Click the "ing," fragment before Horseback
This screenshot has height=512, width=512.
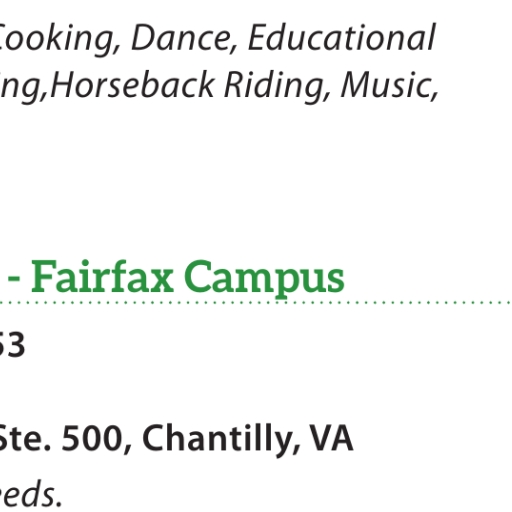(23, 87)
